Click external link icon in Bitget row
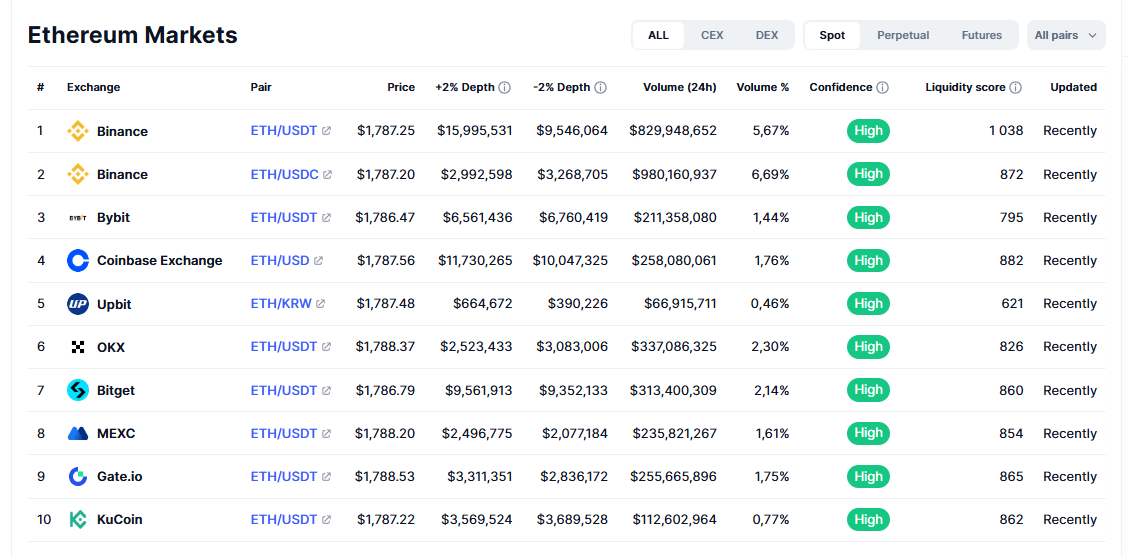The height and width of the screenshot is (557, 1128). (327, 390)
